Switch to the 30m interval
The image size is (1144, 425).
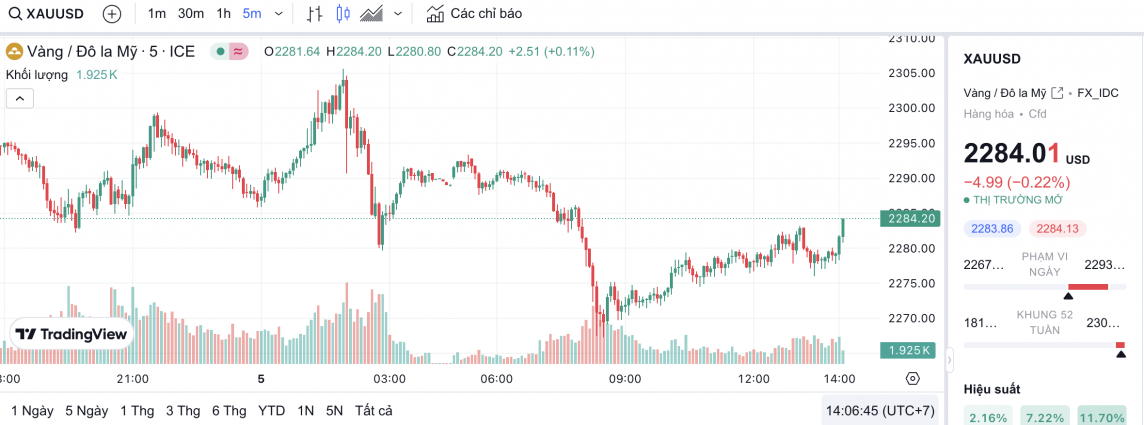click(x=191, y=14)
